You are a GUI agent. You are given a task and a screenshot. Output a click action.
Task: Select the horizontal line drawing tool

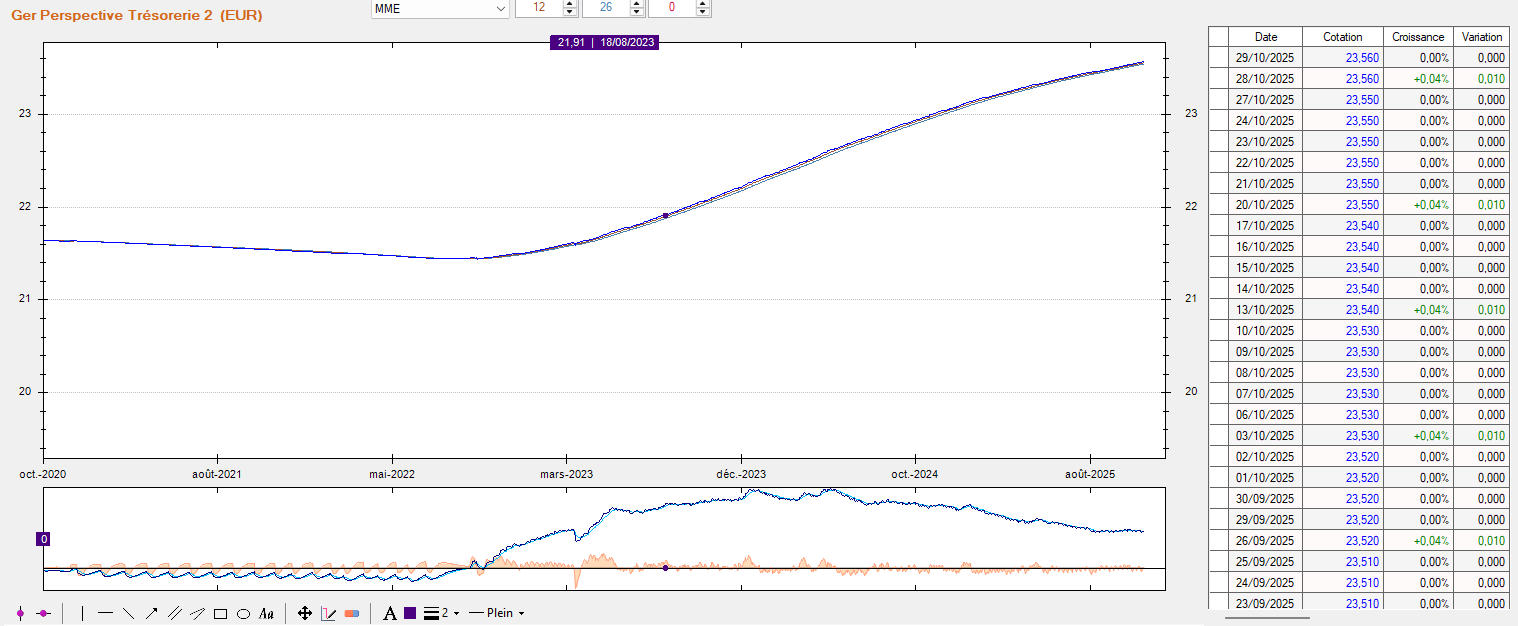105,613
